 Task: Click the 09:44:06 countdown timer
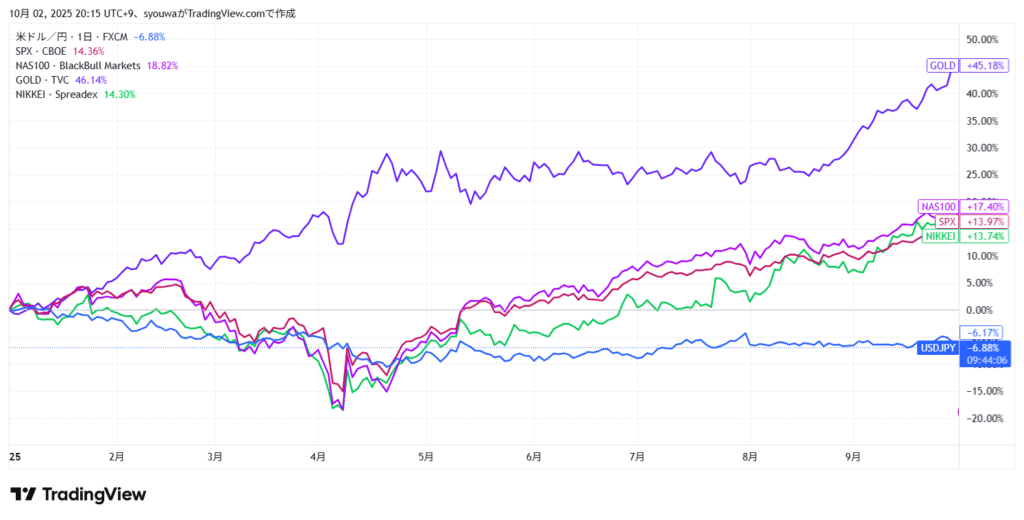click(985, 360)
